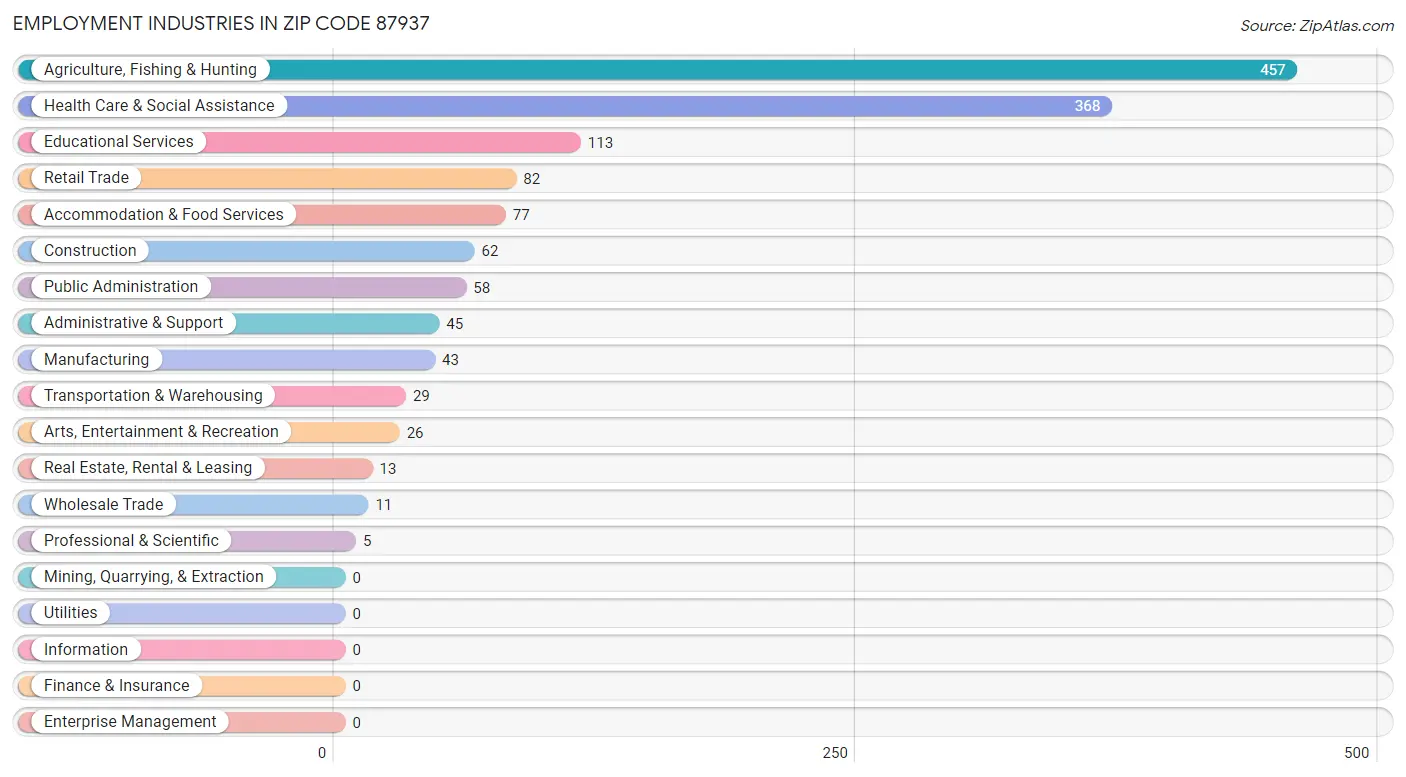The width and height of the screenshot is (1406, 777).
Task: Click the 29 value beside Transportation & Warehousing
Action: click(x=421, y=396)
